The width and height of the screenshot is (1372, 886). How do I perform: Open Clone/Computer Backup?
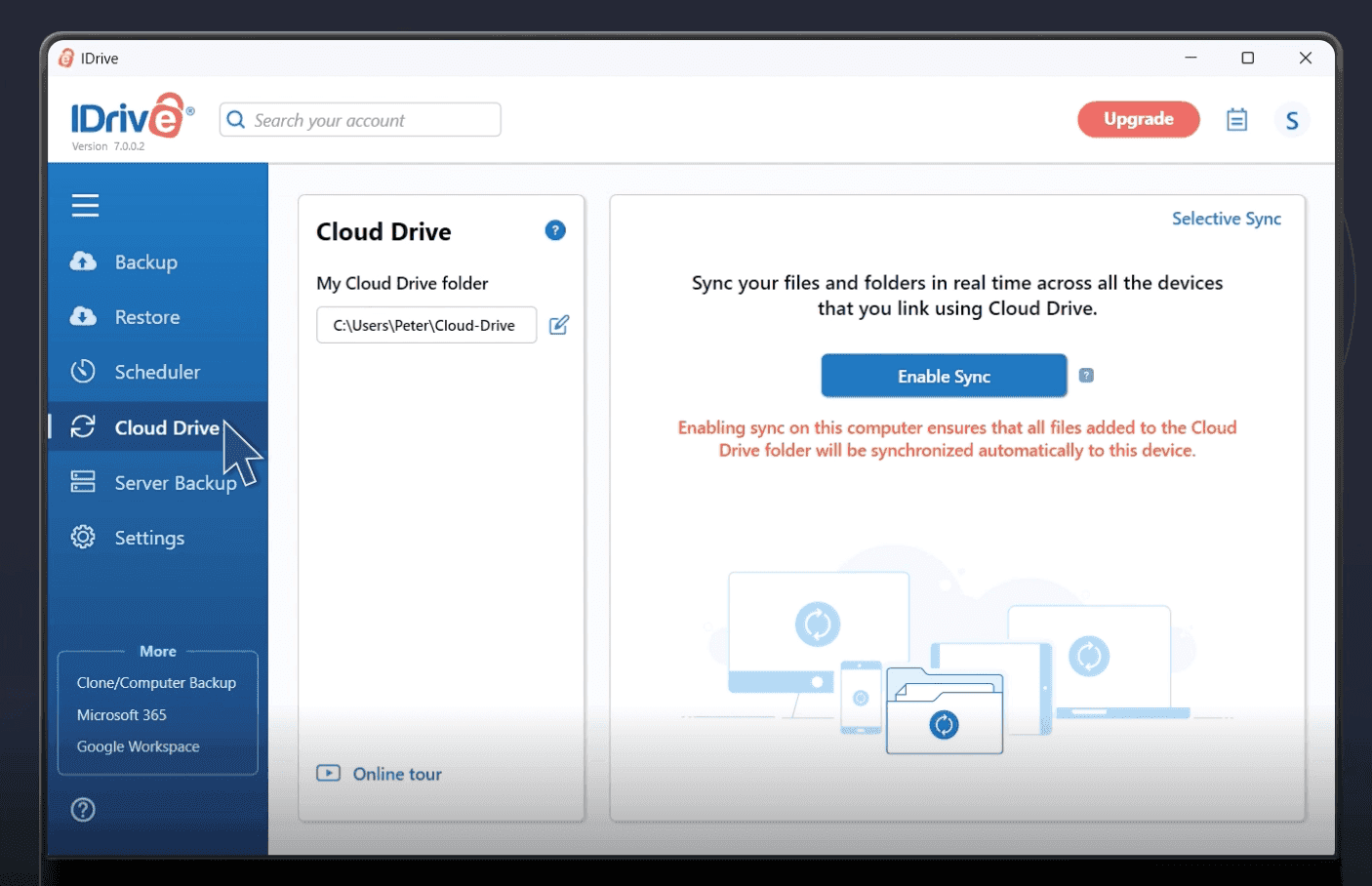tap(156, 682)
